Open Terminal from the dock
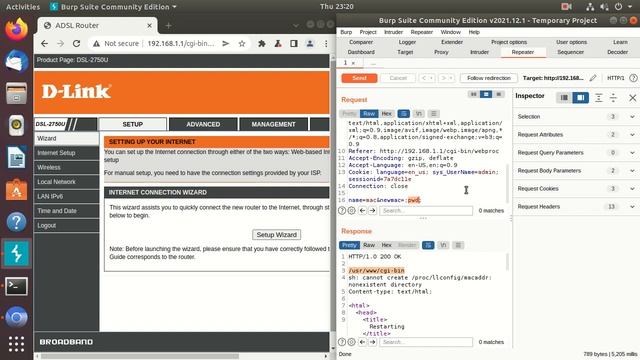 pos(16,286)
